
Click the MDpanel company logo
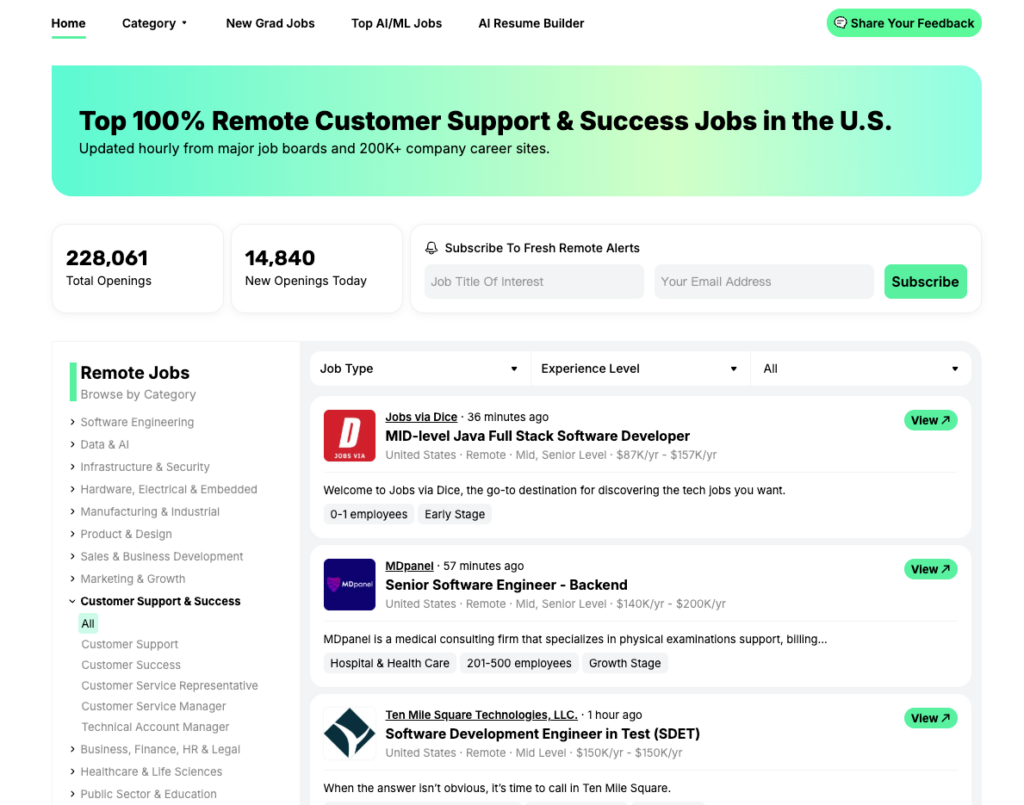coord(348,584)
